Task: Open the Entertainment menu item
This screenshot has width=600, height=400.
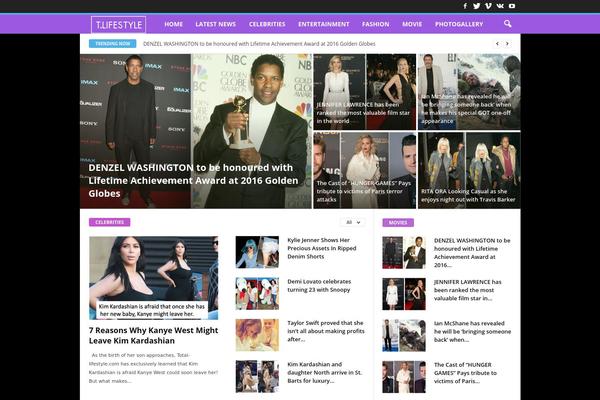Action: [x=324, y=24]
